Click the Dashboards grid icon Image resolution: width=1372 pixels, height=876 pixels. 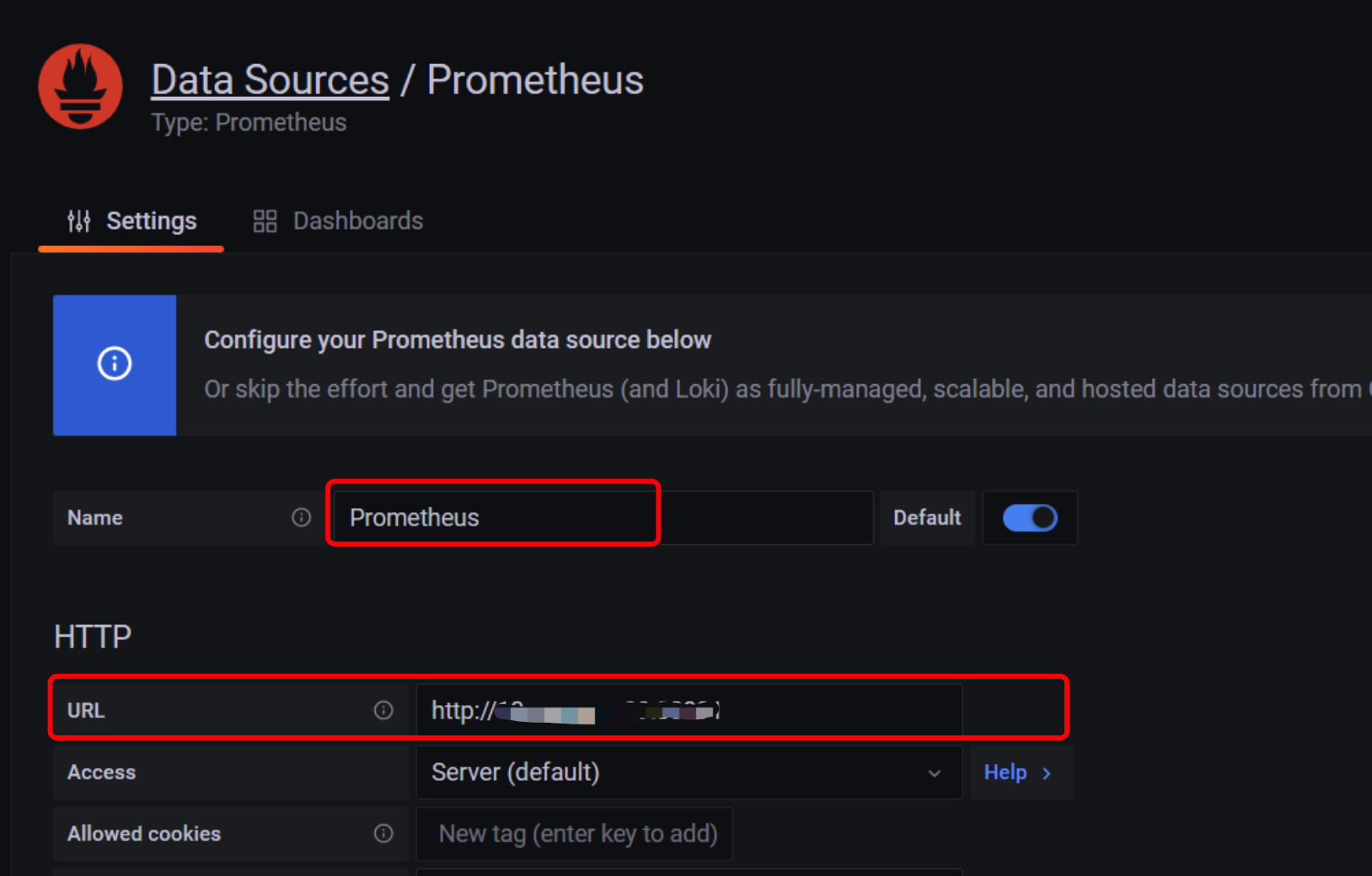(x=265, y=221)
